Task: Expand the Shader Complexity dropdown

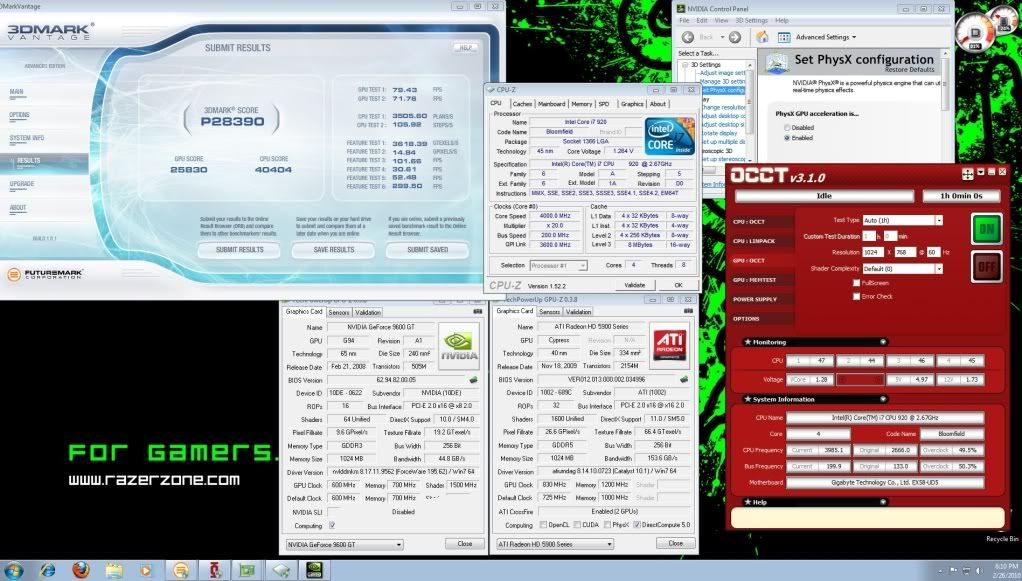Action: click(x=938, y=269)
